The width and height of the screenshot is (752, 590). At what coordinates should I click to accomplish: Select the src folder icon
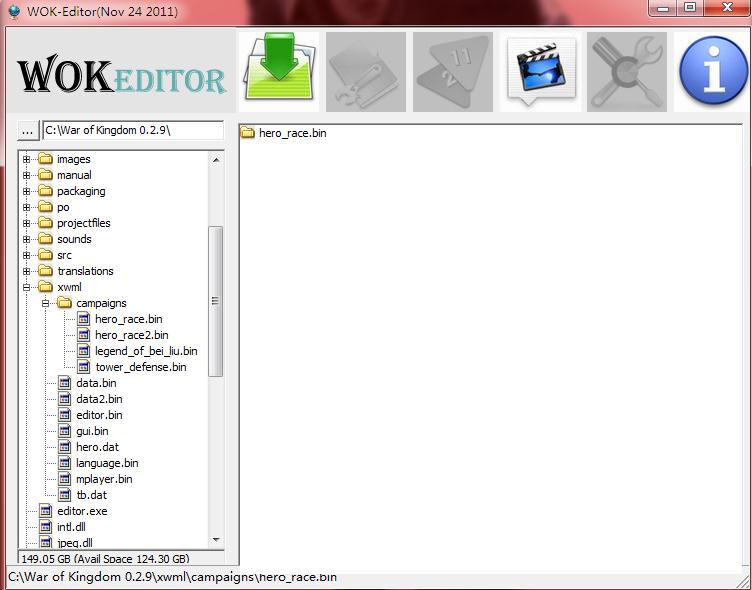(x=46, y=255)
